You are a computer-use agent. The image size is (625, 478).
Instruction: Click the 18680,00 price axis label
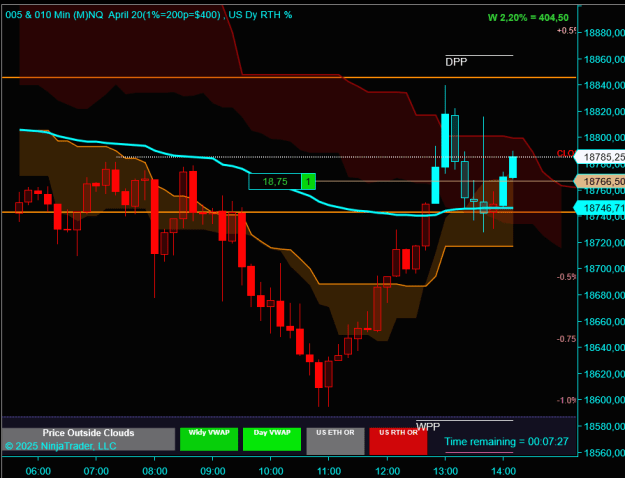604,295
